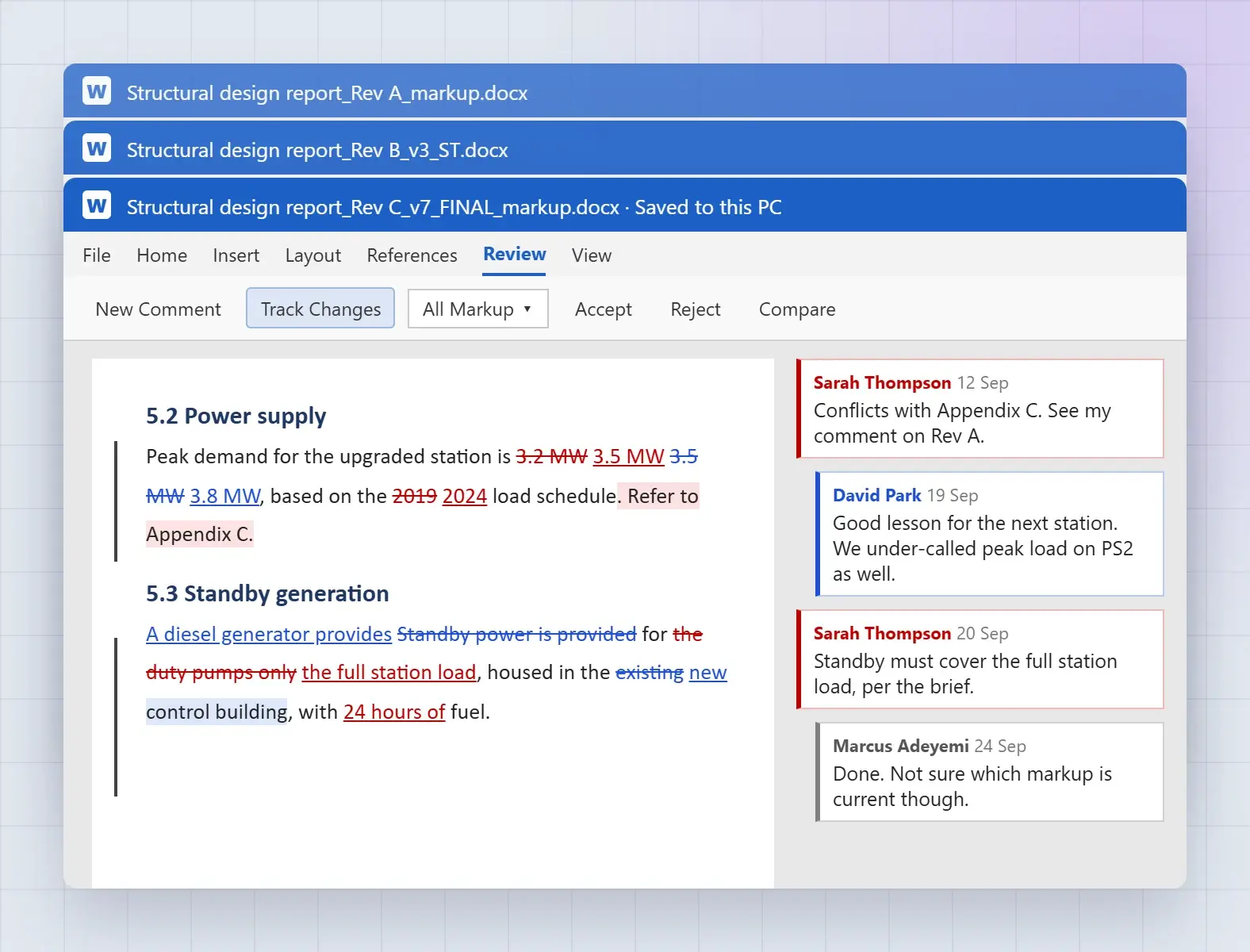Switch to the Home tab
Screen dimensions: 1250x952
[162, 255]
